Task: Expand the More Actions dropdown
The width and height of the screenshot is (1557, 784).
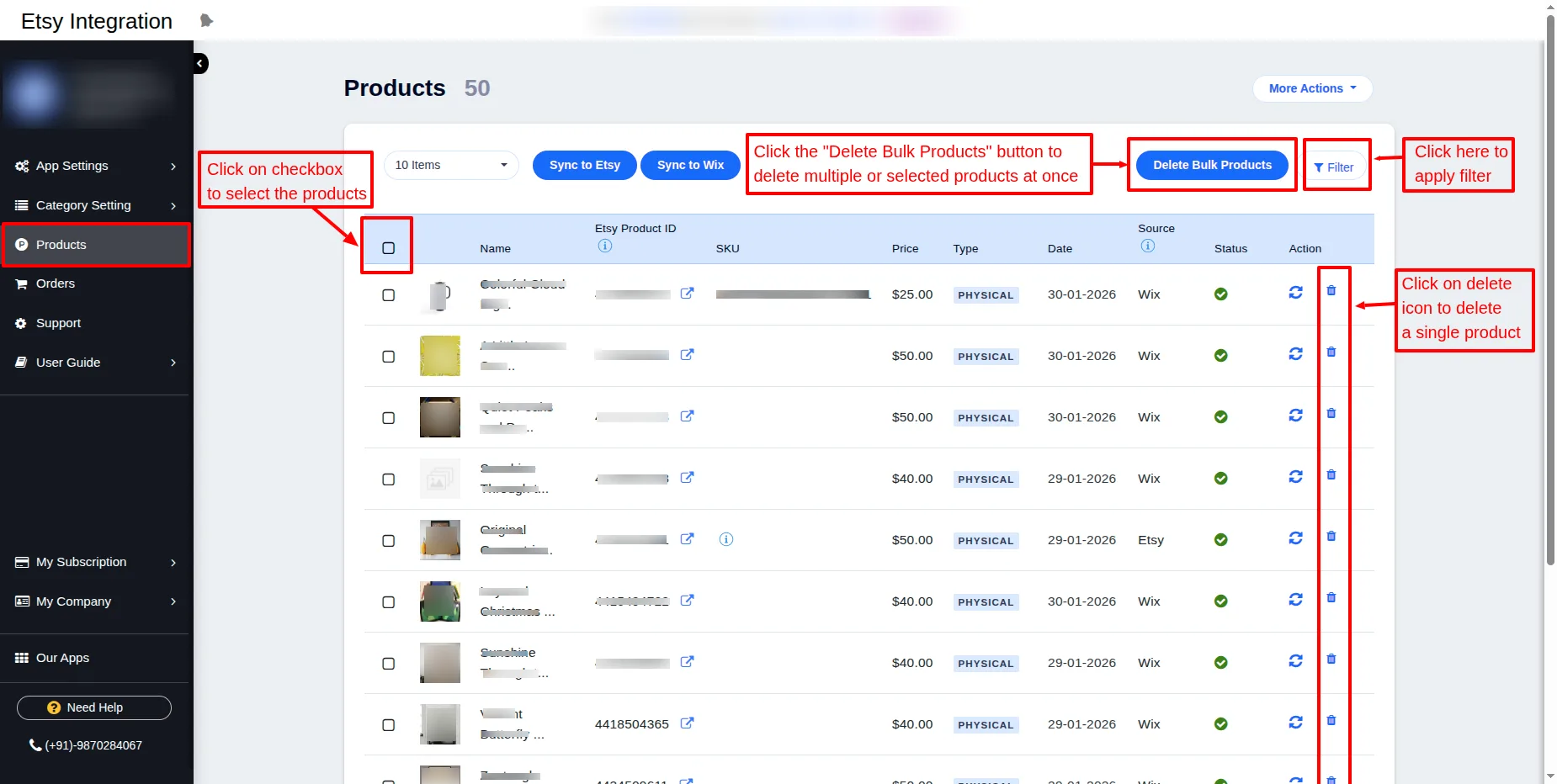Action: pyautogui.click(x=1311, y=88)
